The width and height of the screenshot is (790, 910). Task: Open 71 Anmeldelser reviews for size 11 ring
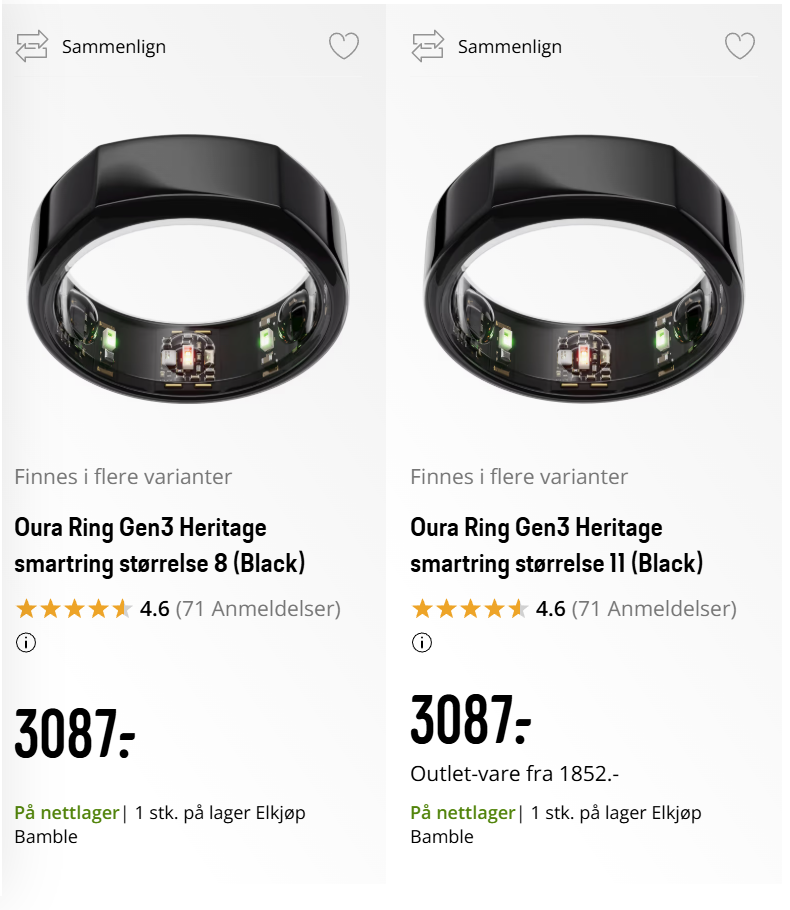tap(654, 609)
